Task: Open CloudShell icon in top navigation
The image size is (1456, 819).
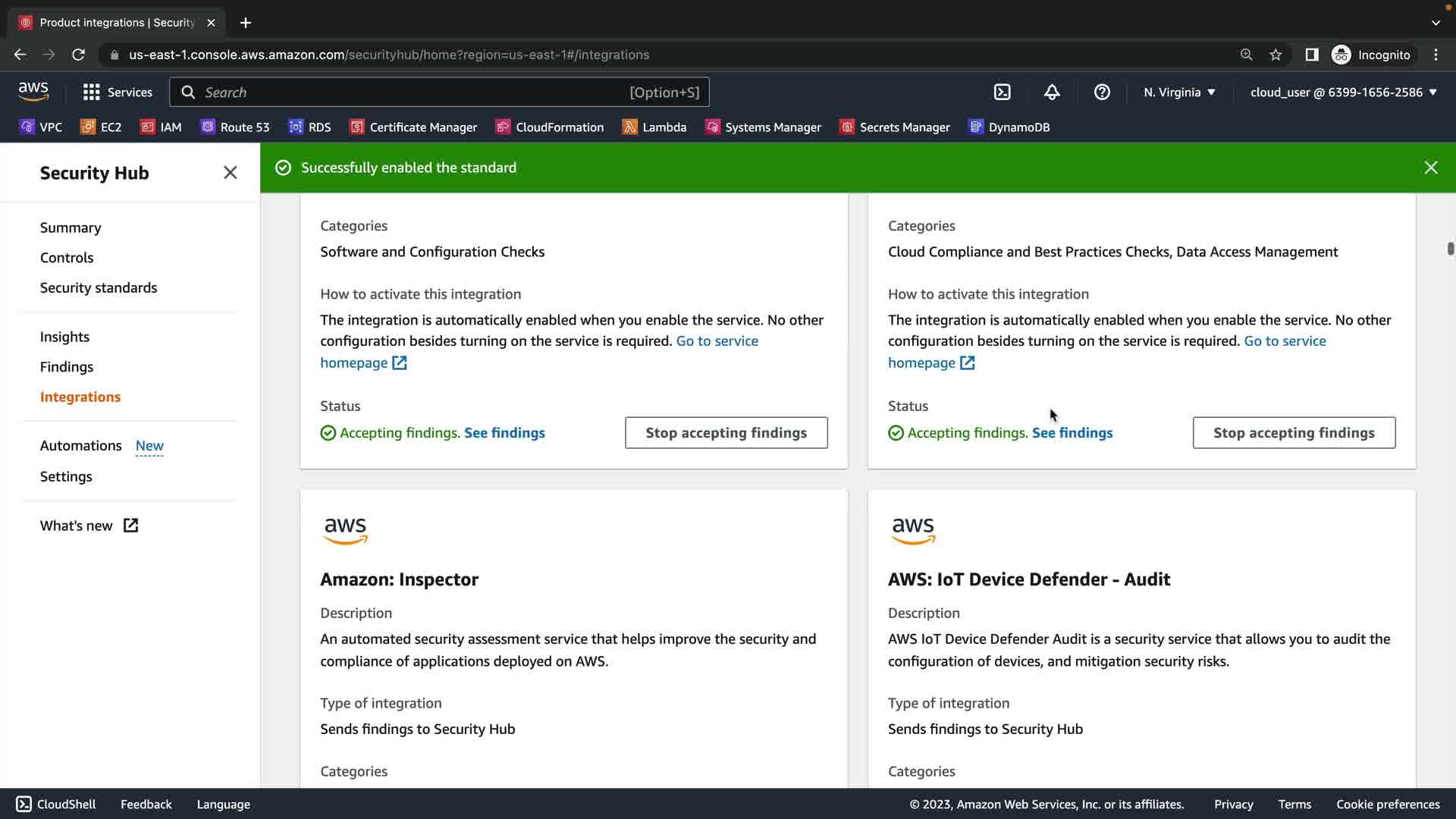Action: point(1003,93)
